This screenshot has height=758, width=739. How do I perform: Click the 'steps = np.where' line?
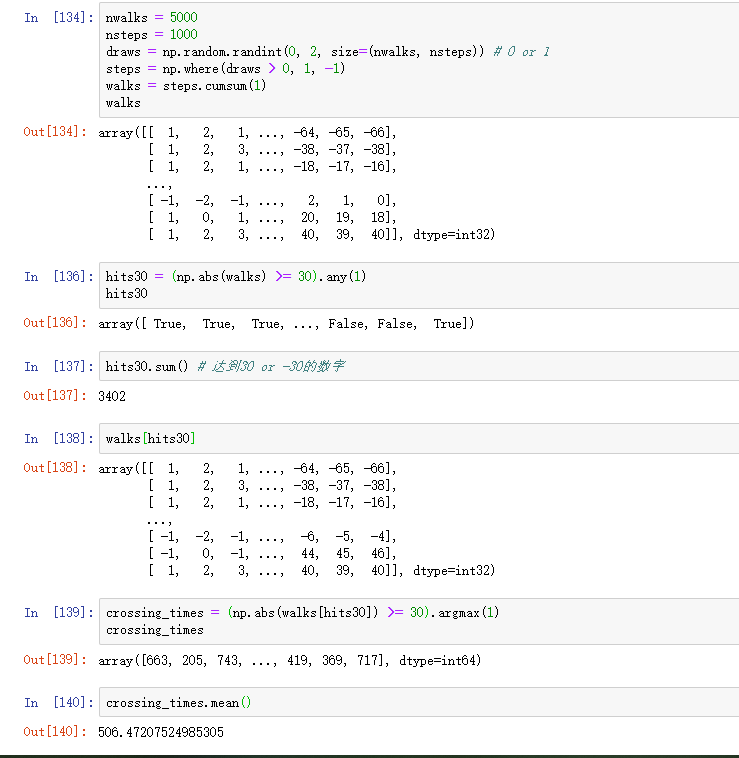(226, 69)
